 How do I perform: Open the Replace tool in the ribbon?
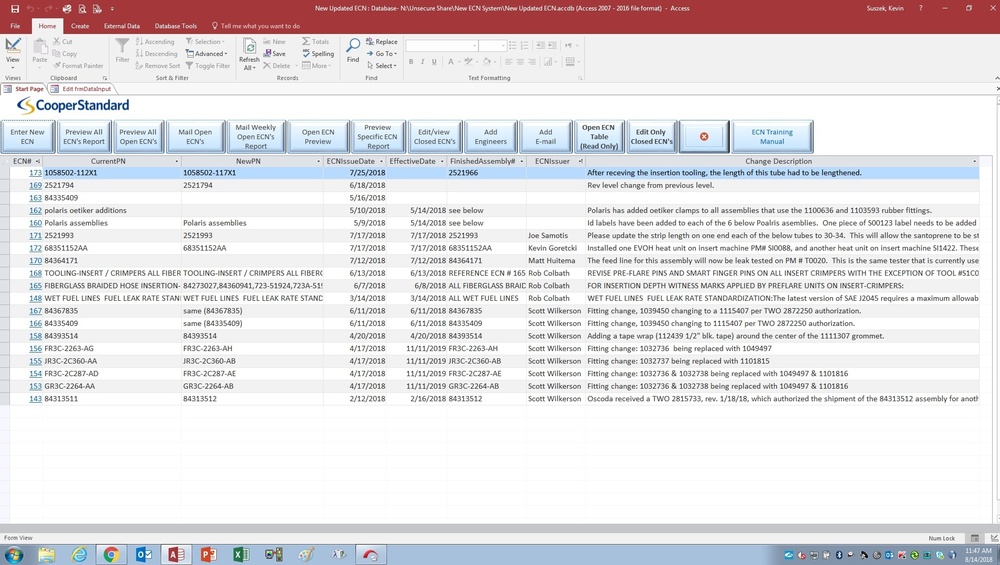[385, 42]
